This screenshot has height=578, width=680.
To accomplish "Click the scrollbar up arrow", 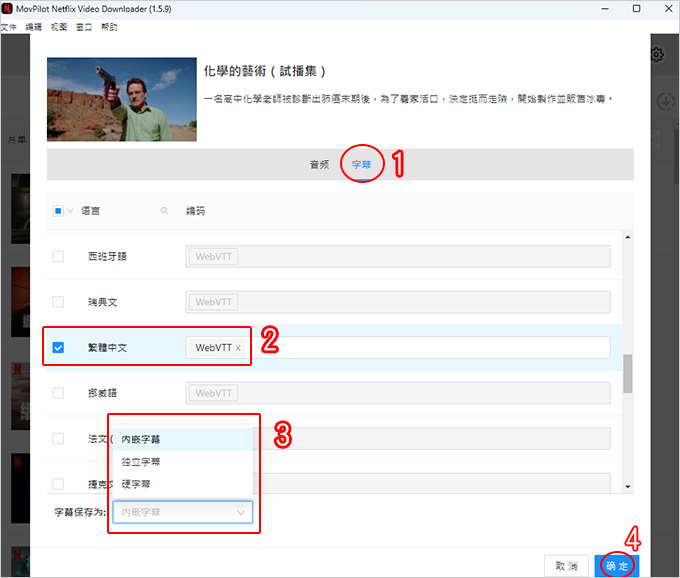I will click(x=628, y=237).
